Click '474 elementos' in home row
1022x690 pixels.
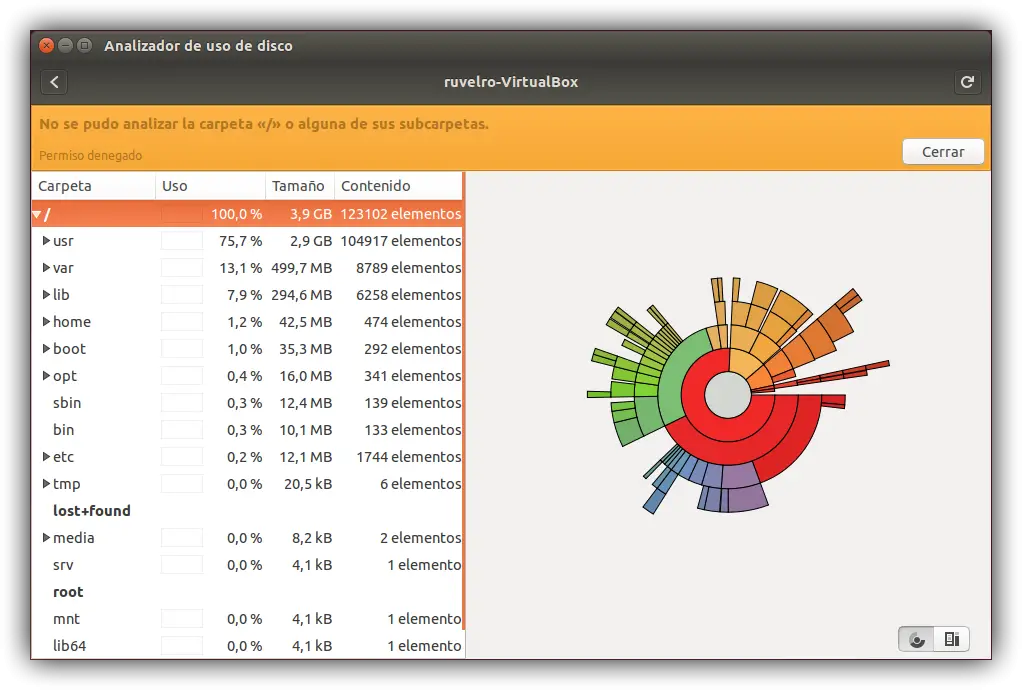click(x=413, y=322)
